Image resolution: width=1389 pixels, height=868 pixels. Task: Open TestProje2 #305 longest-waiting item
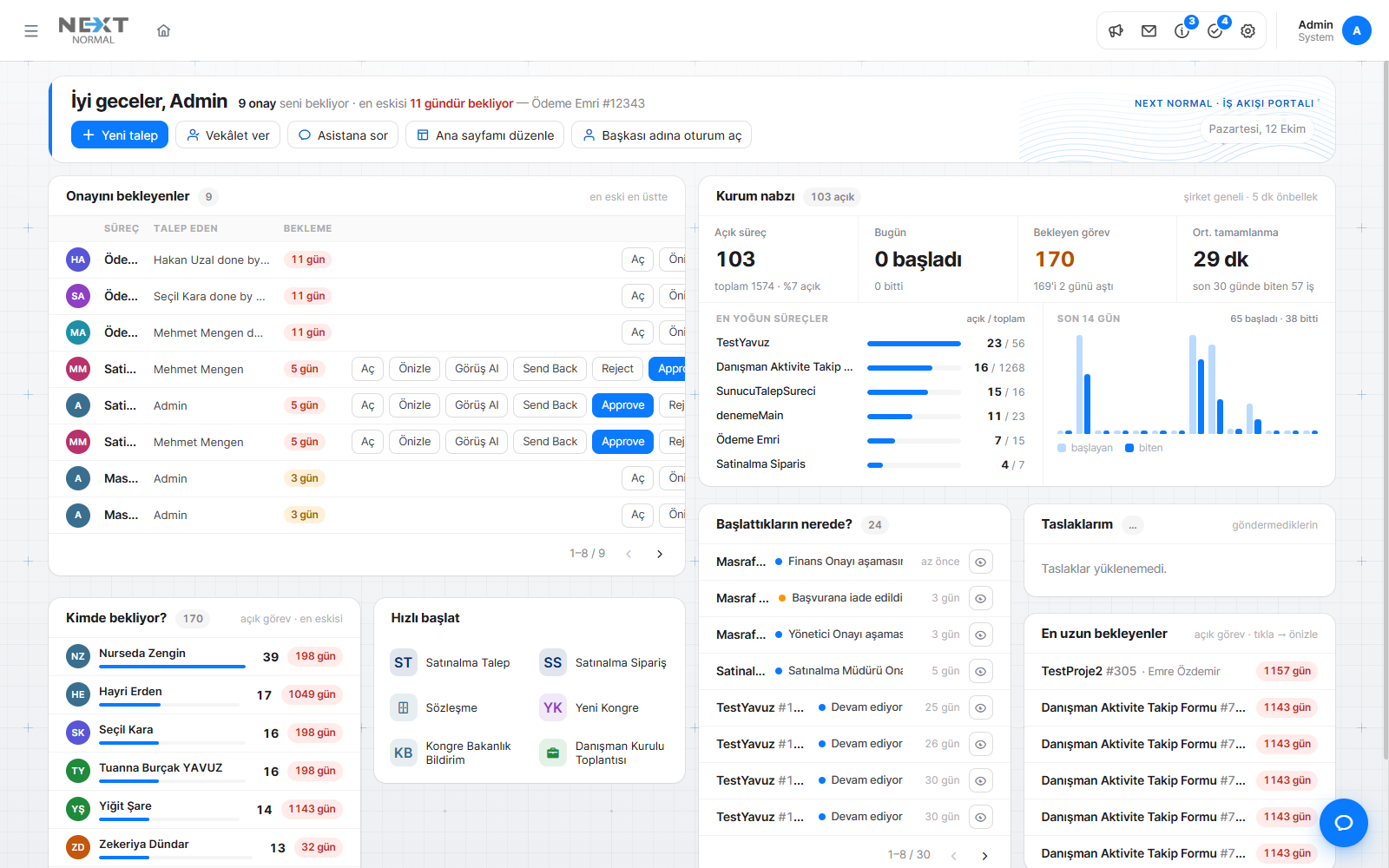[x=1179, y=671]
